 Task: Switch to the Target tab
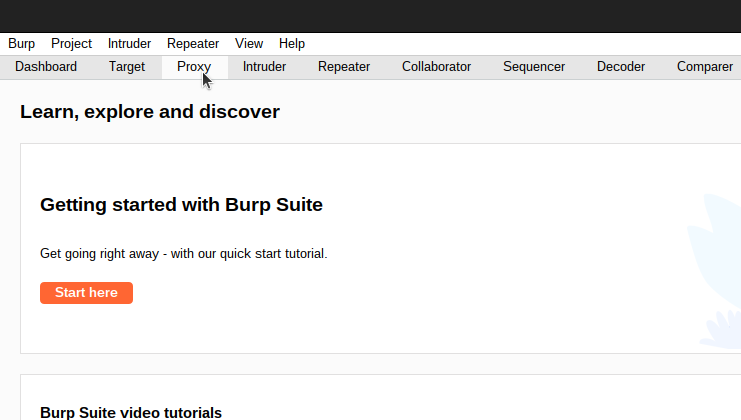[x=127, y=67]
